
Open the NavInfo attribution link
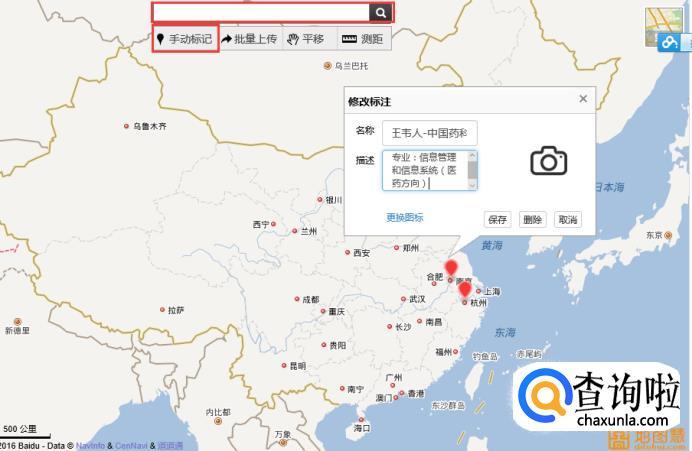(x=90, y=446)
